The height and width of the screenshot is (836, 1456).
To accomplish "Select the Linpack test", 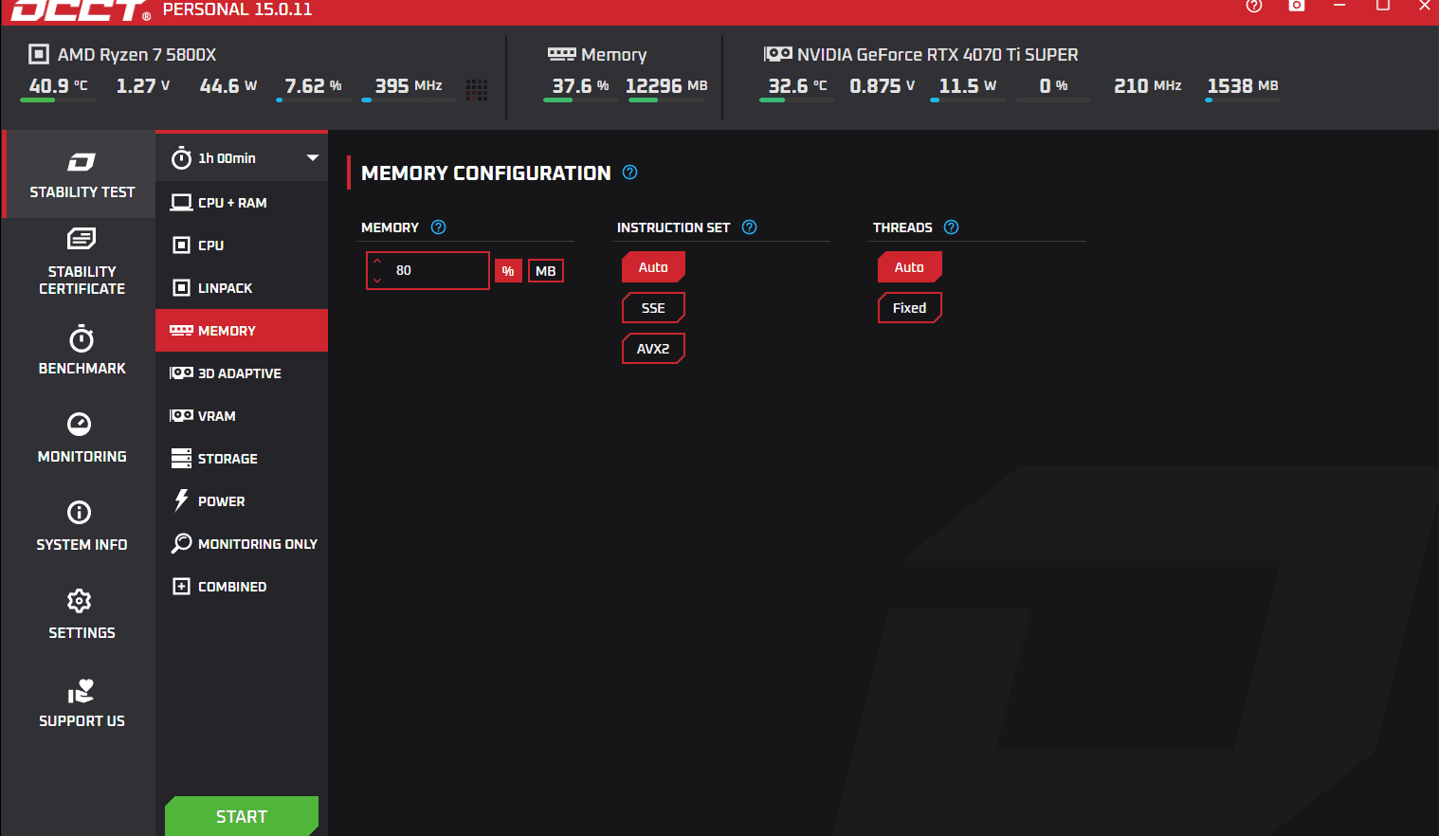I will [x=242, y=287].
